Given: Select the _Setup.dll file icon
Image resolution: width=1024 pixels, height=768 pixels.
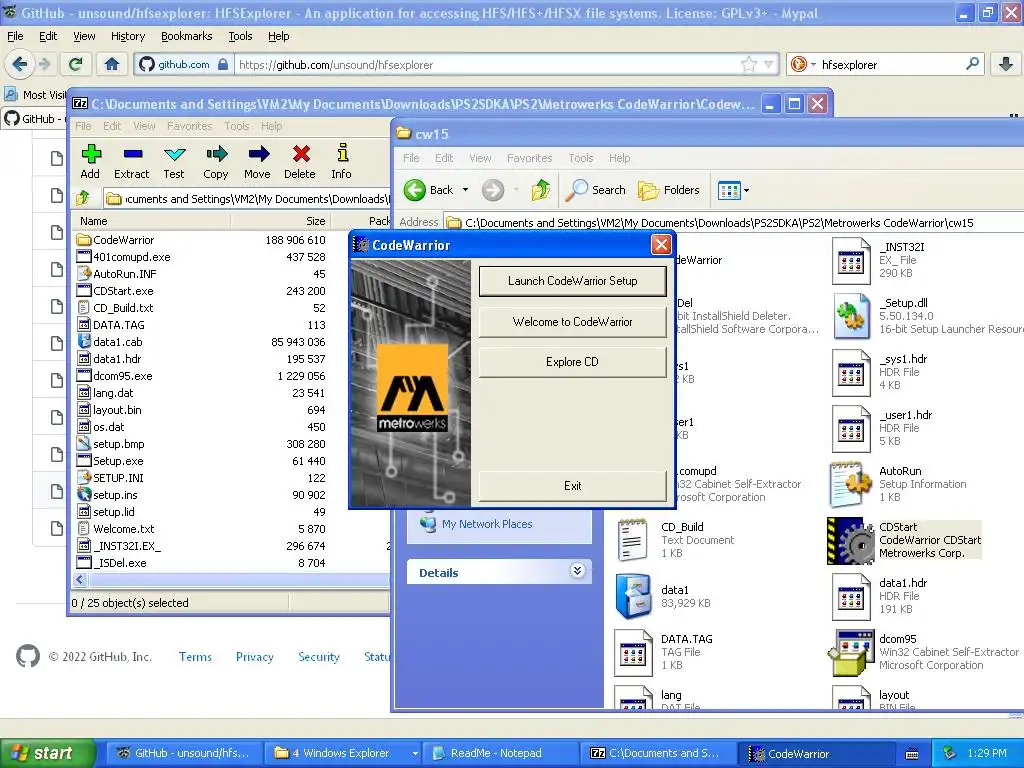Looking at the screenshot, I should (x=850, y=317).
